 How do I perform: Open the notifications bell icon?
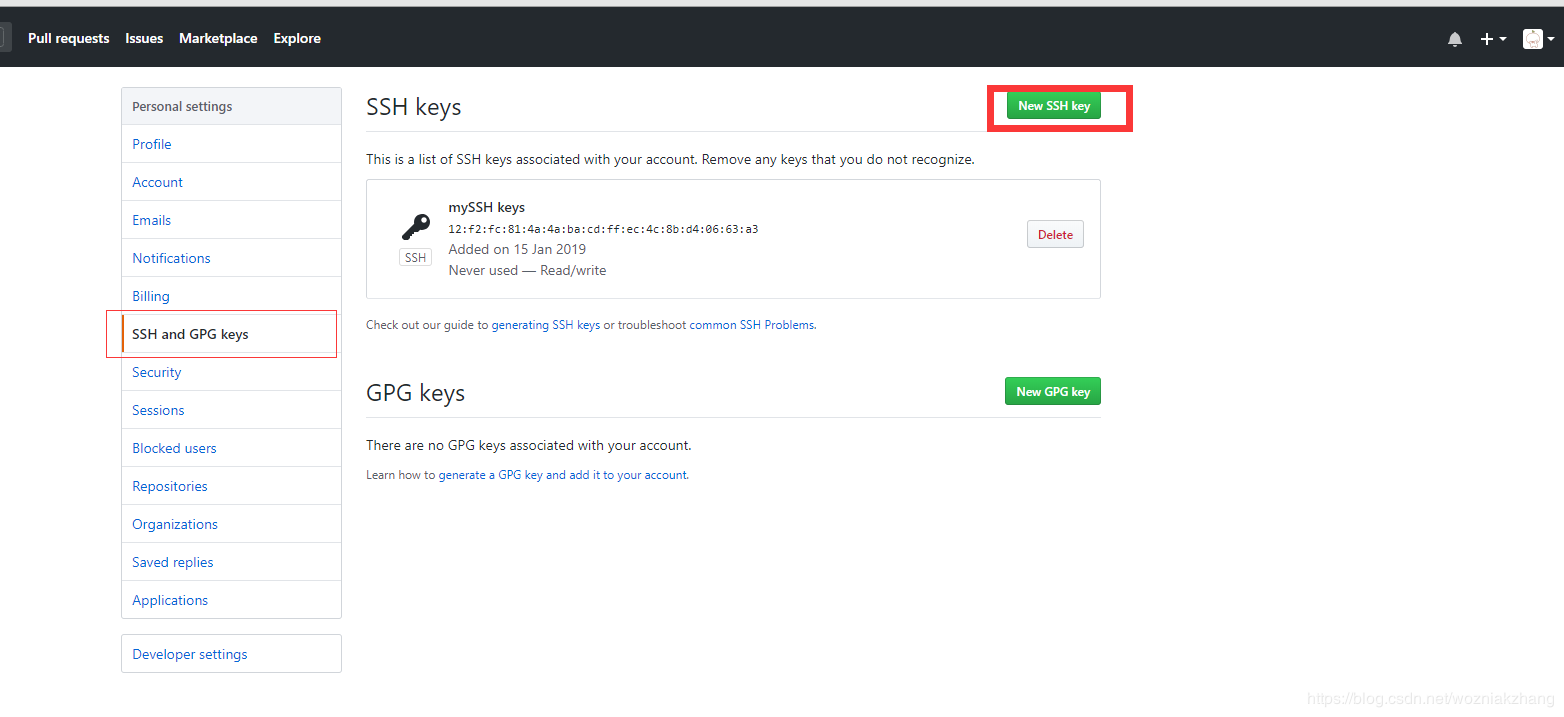pyautogui.click(x=1454, y=39)
